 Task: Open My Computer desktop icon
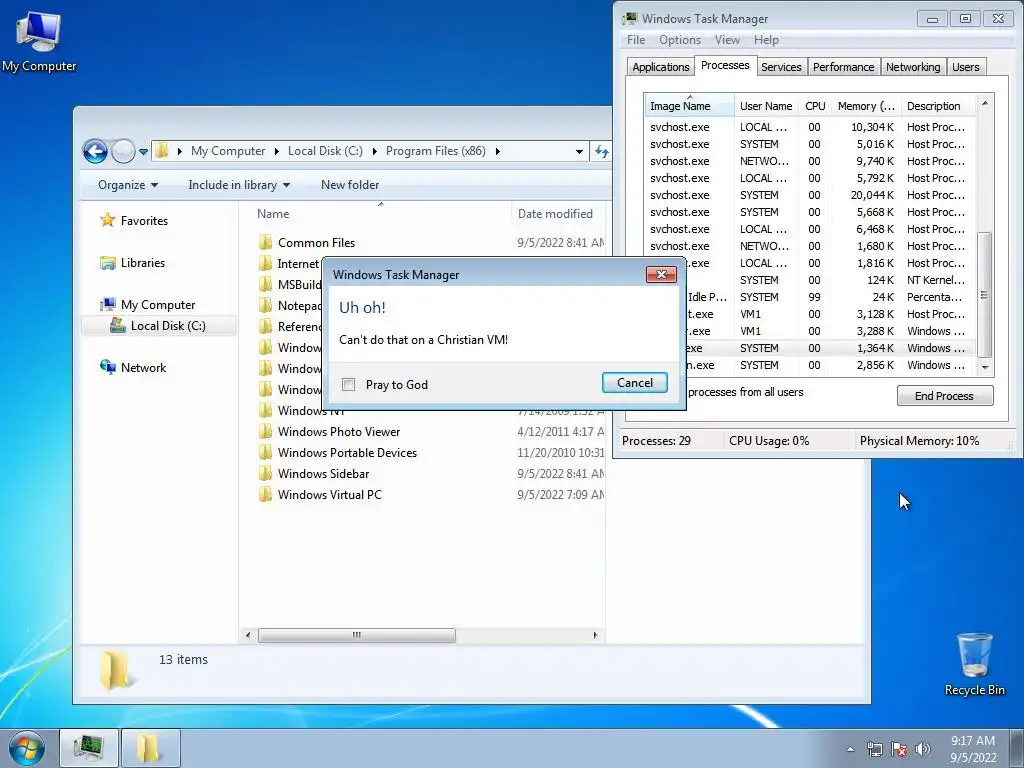tap(39, 40)
